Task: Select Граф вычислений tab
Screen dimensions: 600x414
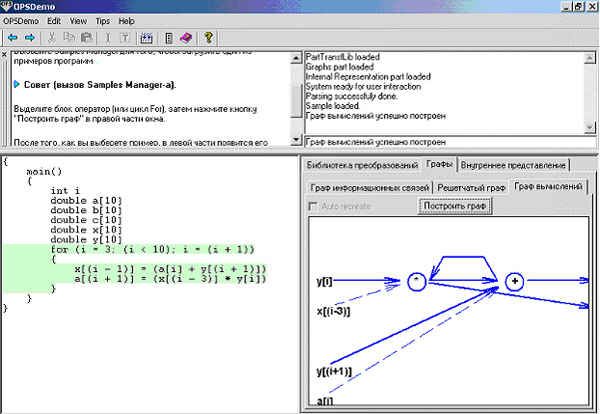Action: pos(548,186)
